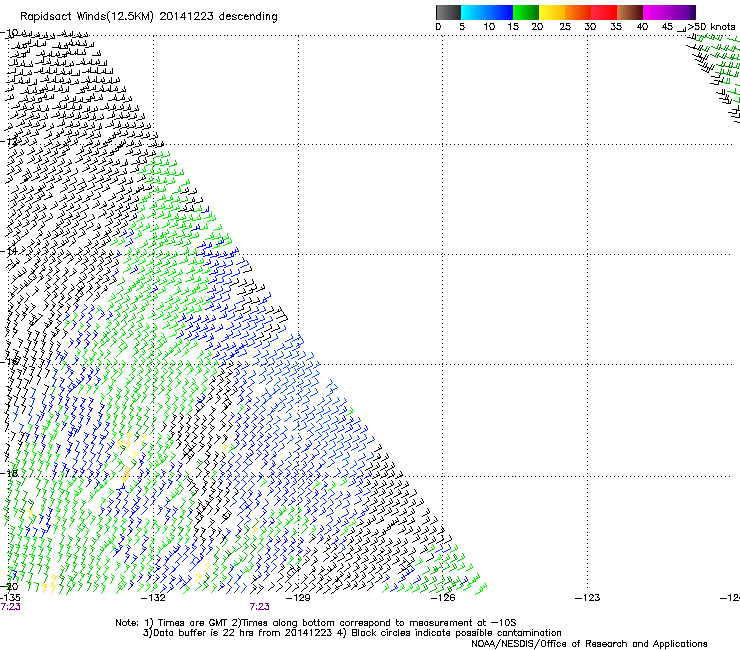This screenshot has height=650, width=740.
Task: Click the blue 10-15 knots legend swatch
Action: click(500, 12)
